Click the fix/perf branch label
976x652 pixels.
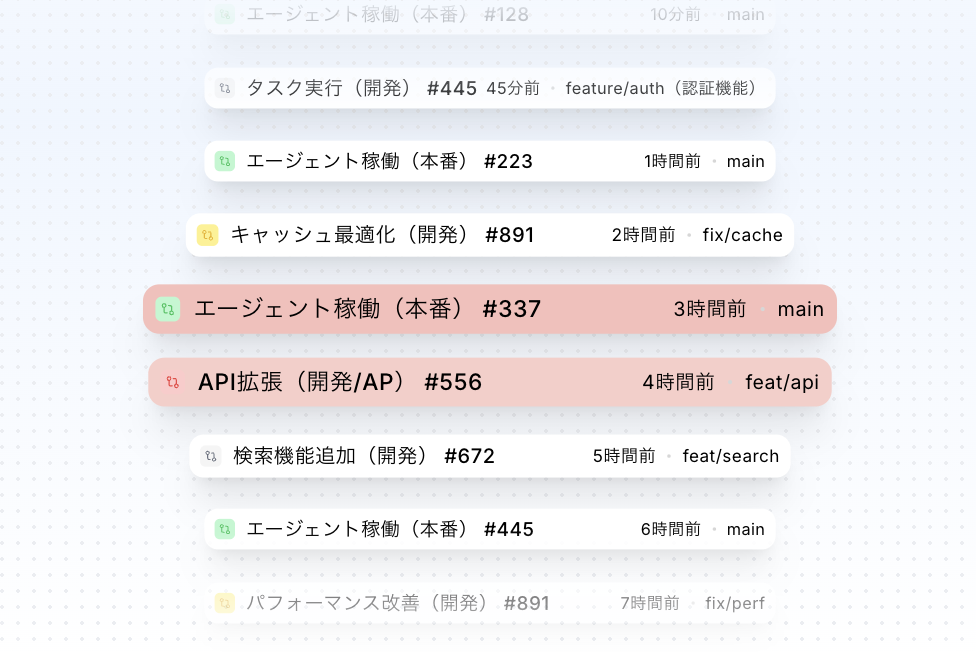pos(735,603)
